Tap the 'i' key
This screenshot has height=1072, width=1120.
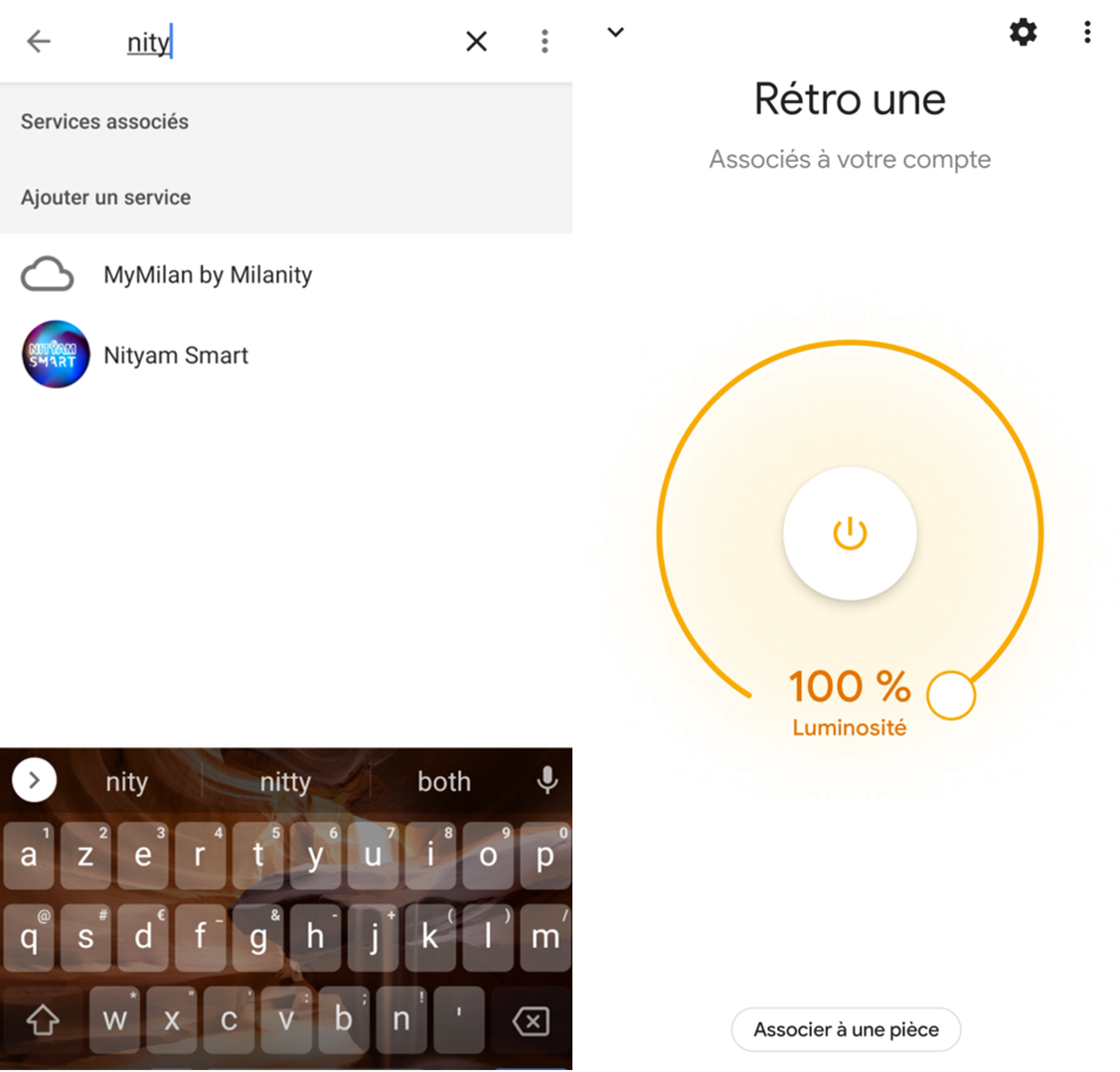click(x=430, y=855)
